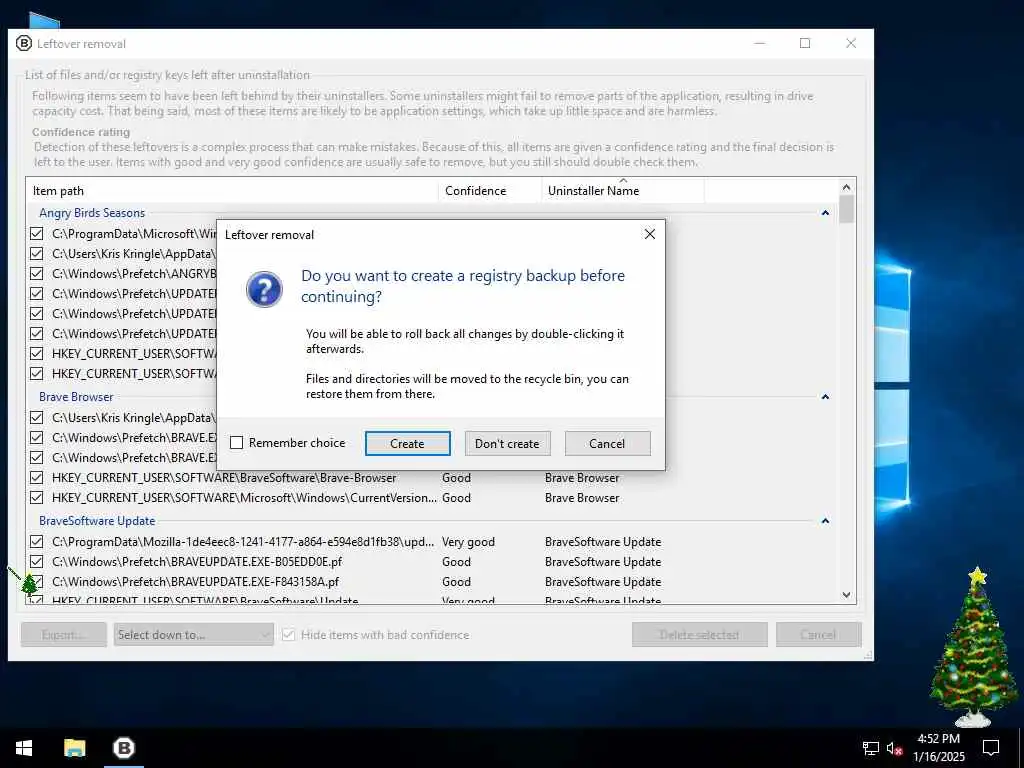This screenshot has width=1024, height=768.
Task: Uncheck the C:\ProgramData\Microsoft\Win item
Action: (x=37, y=234)
